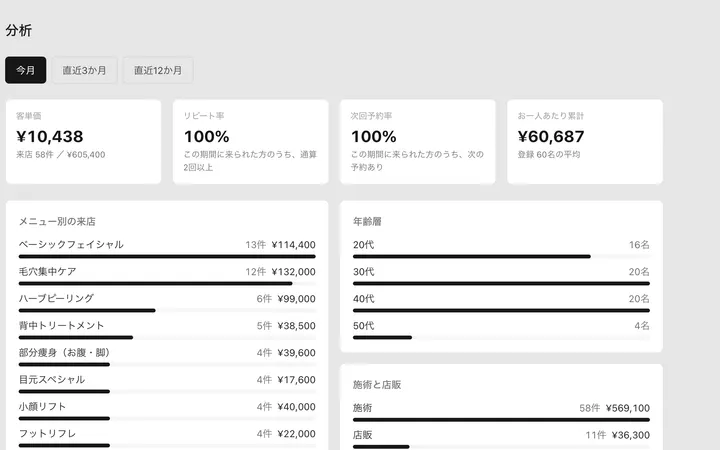This screenshot has height=450, width=720.
Task: Select the 30代 age row label
Action: [x=364, y=272]
